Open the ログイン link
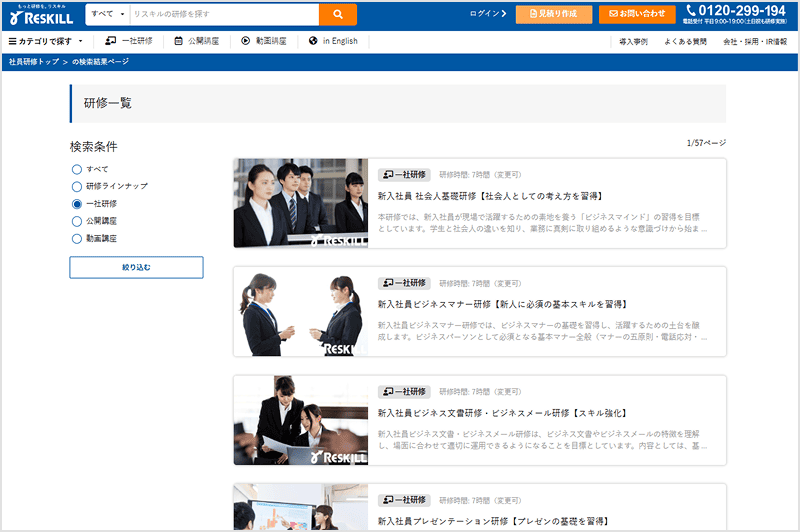 pos(488,14)
